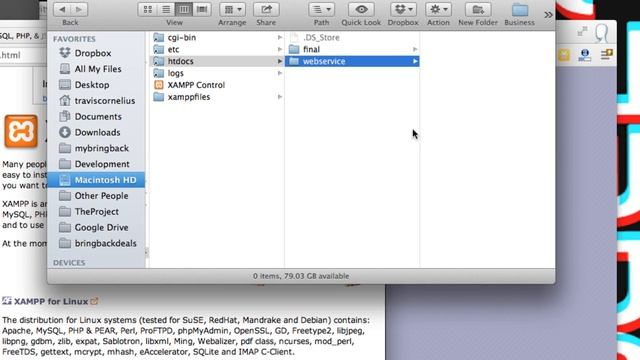Image resolution: width=640 pixels, height=360 pixels.
Task: Open the browser menu button
Action: pyautogui.click(x=607, y=55)
